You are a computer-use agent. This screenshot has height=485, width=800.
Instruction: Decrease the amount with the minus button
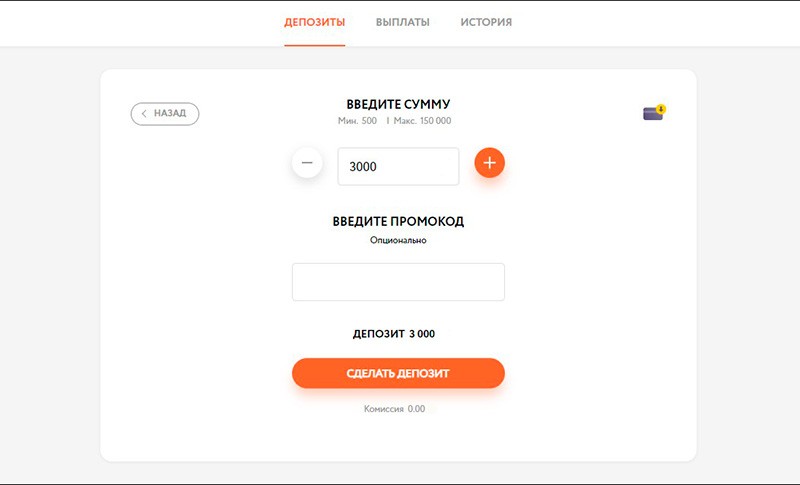pyautogui.click(x=307, y=162)
